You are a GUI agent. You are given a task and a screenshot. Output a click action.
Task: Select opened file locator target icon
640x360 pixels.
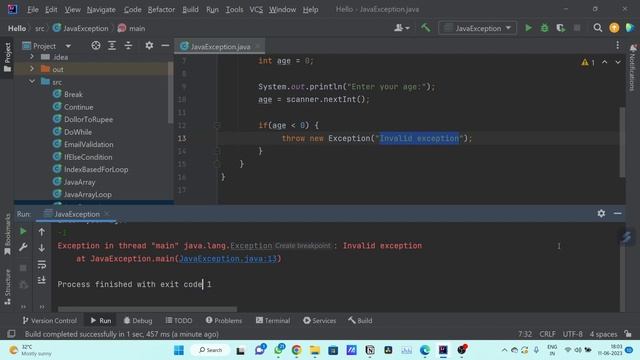click(96, 46)
